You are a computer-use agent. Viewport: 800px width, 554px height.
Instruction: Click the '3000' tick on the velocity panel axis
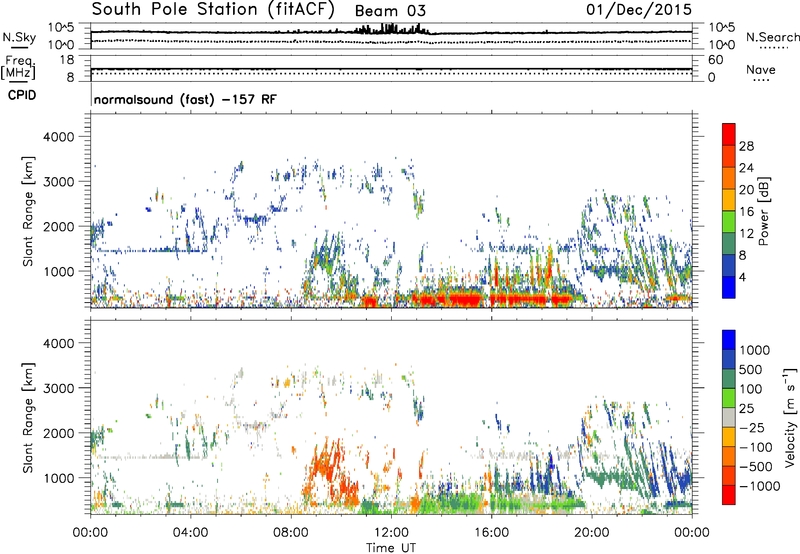click(59, 388)
